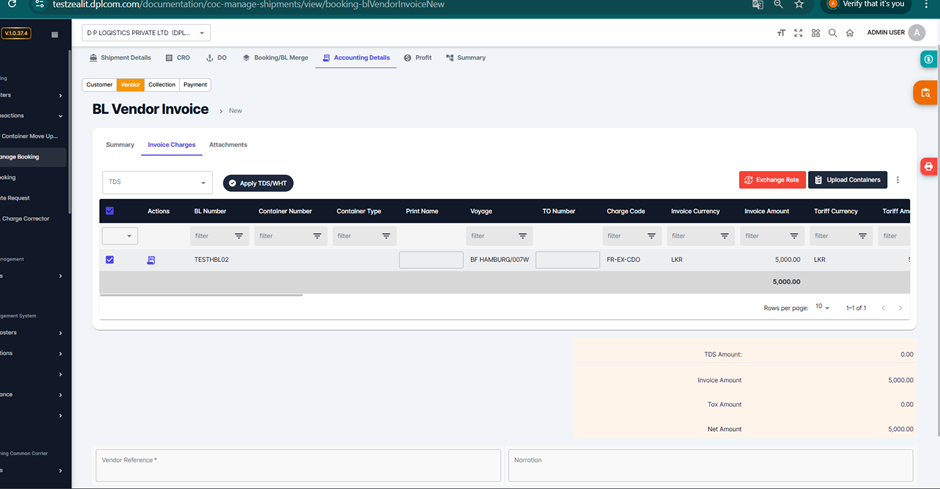This screenshot has width=940, height=489.
Task: Click the Vendor Reference input field
Action: click(x=298, y=466)
